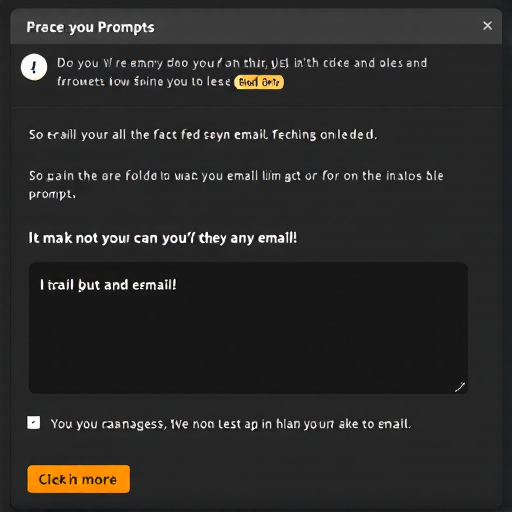Click the yellow badge in the notice

point(259,82)
